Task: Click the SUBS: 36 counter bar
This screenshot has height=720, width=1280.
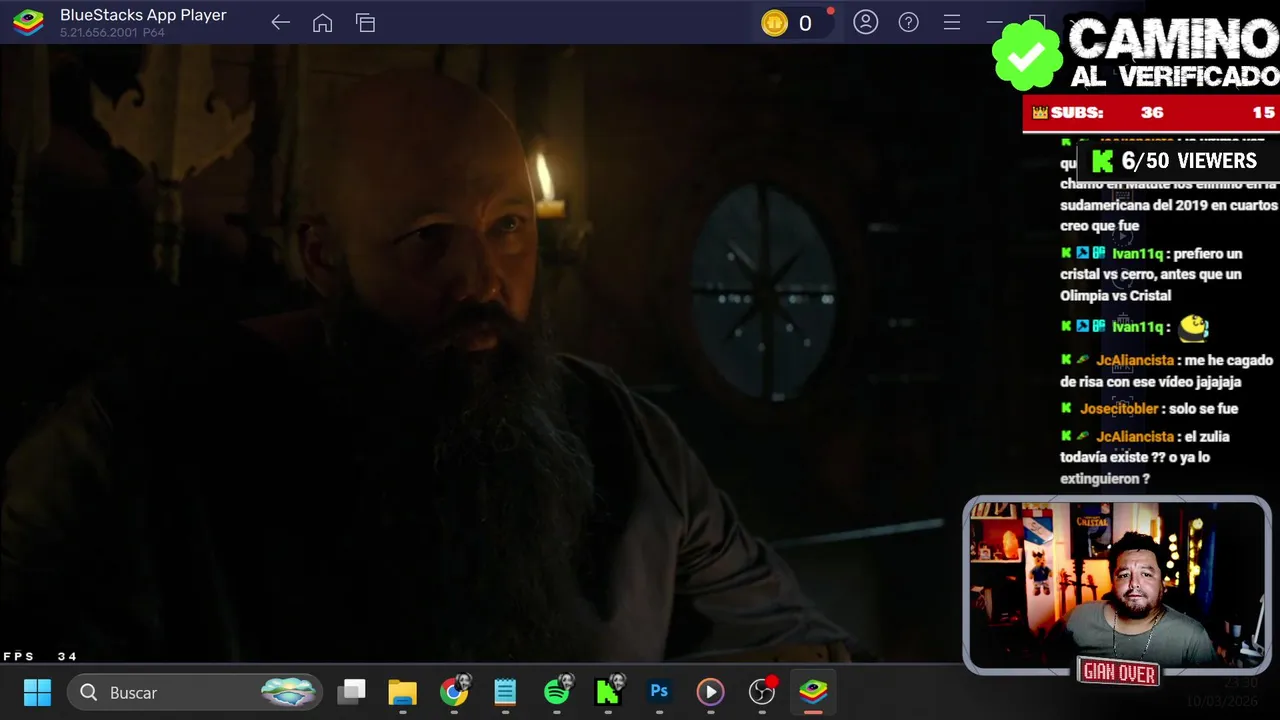Action: coord(1151,113)
